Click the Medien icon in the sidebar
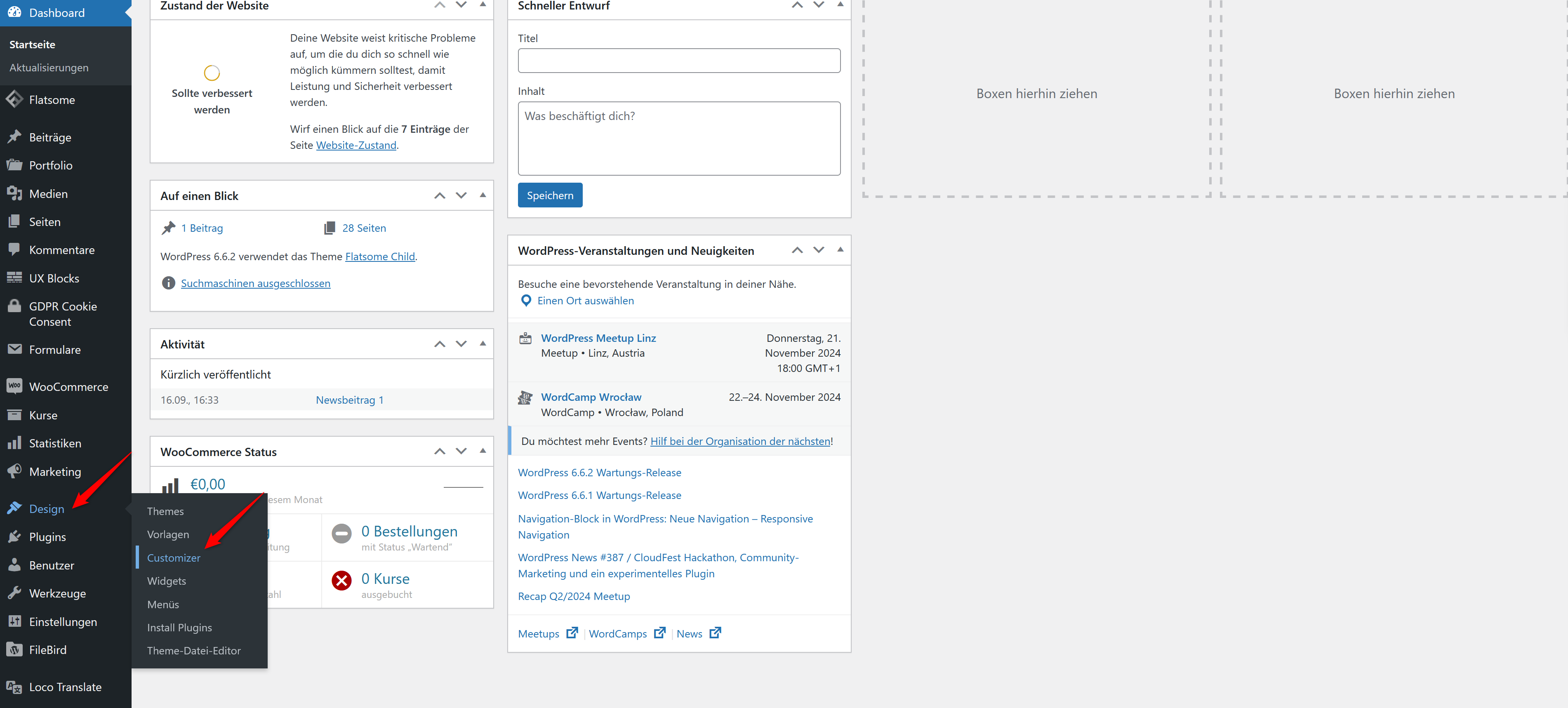1568x708 pixels. [x=14, y=193]
